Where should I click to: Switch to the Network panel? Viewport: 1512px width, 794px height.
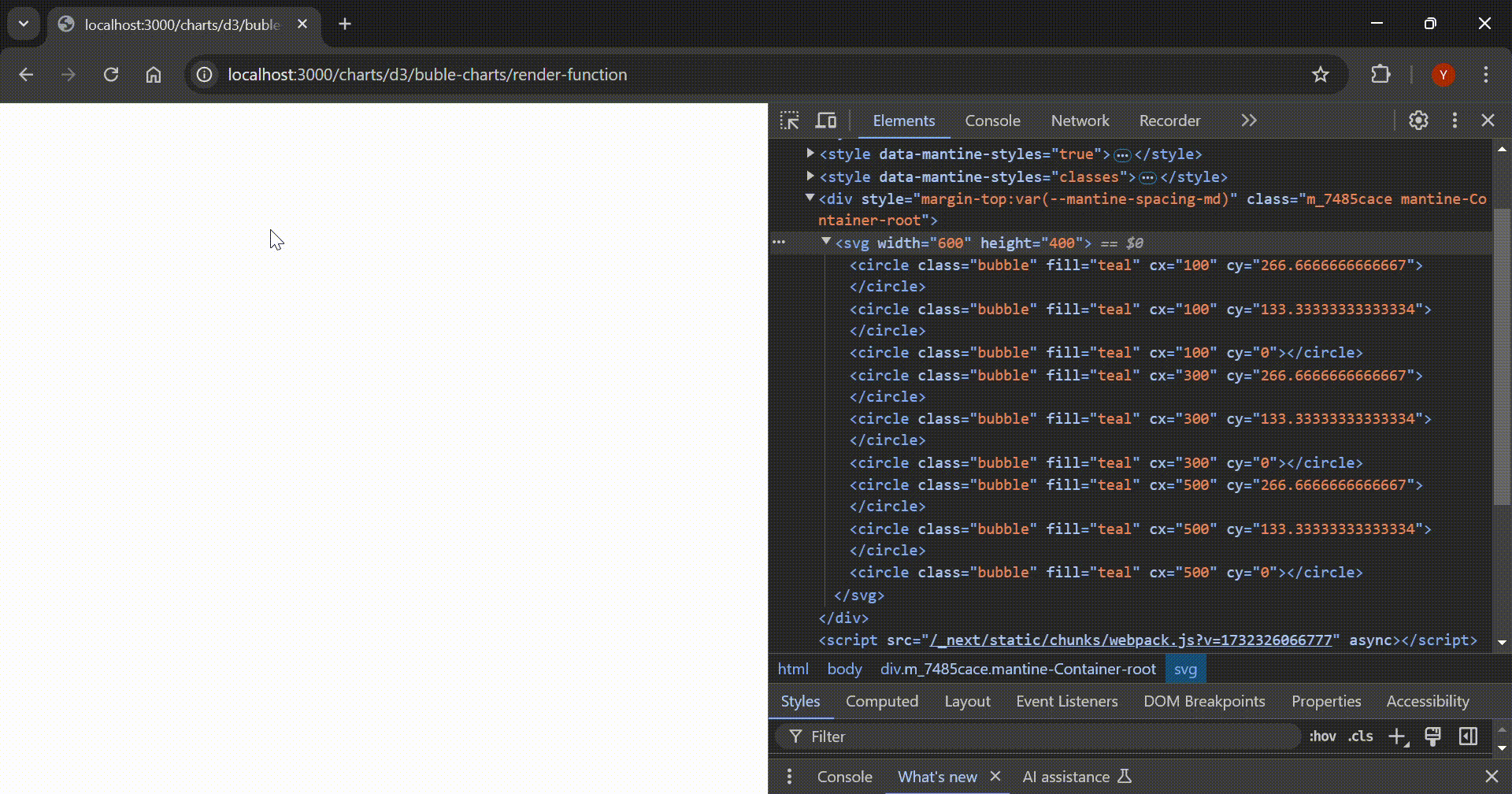pyautogui.click(x=1080, y=121)
